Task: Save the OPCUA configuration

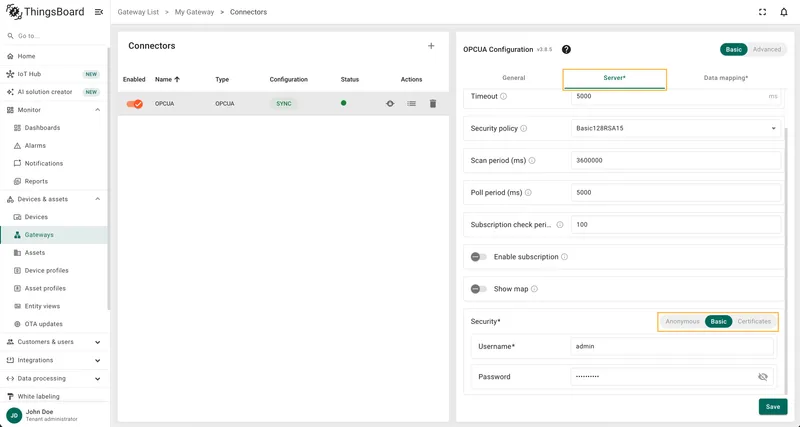Action: (x=772, y=407)
